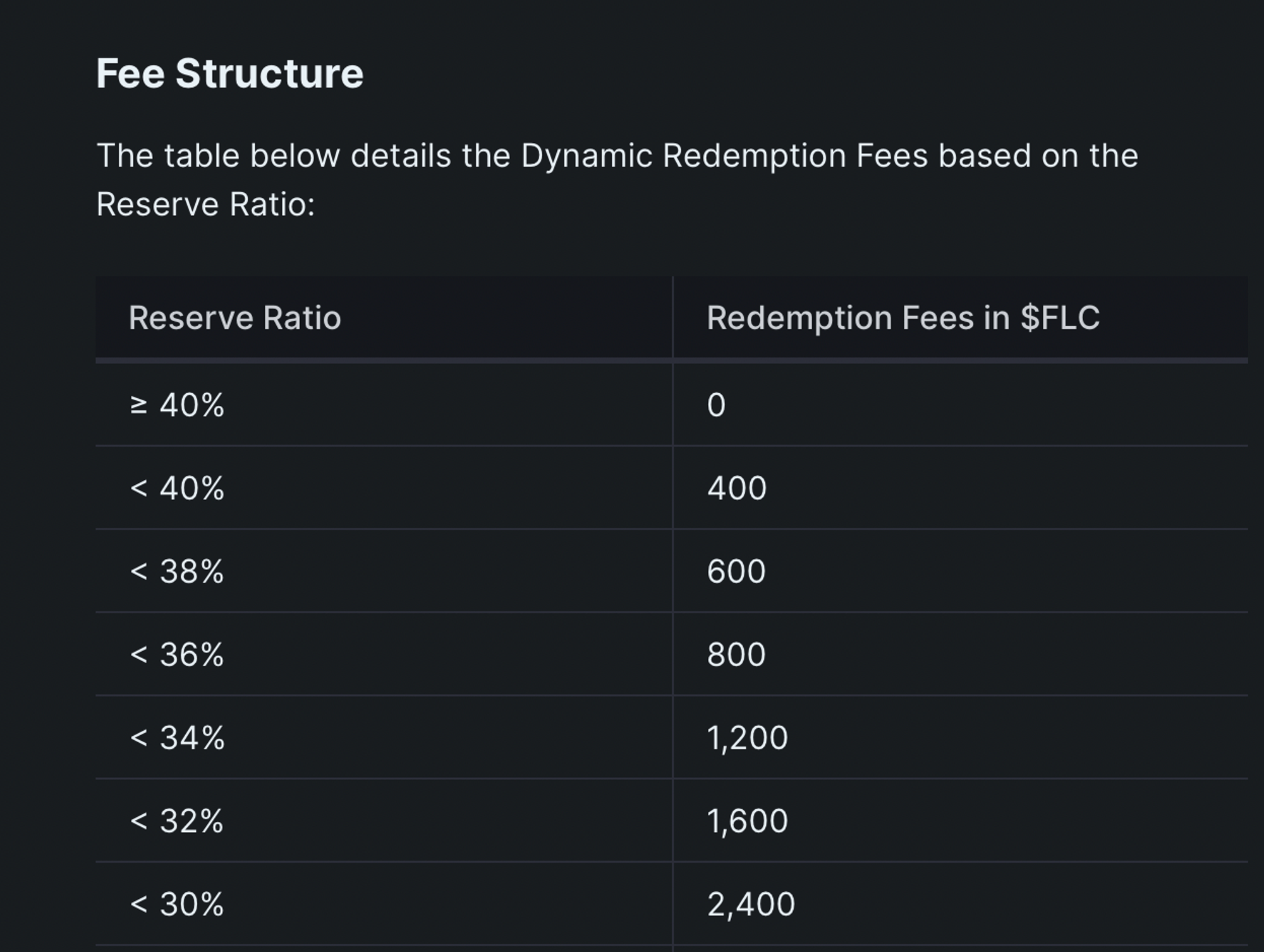Click the 600 fee value
This screenshot has height=952, width=1264.
736,571
